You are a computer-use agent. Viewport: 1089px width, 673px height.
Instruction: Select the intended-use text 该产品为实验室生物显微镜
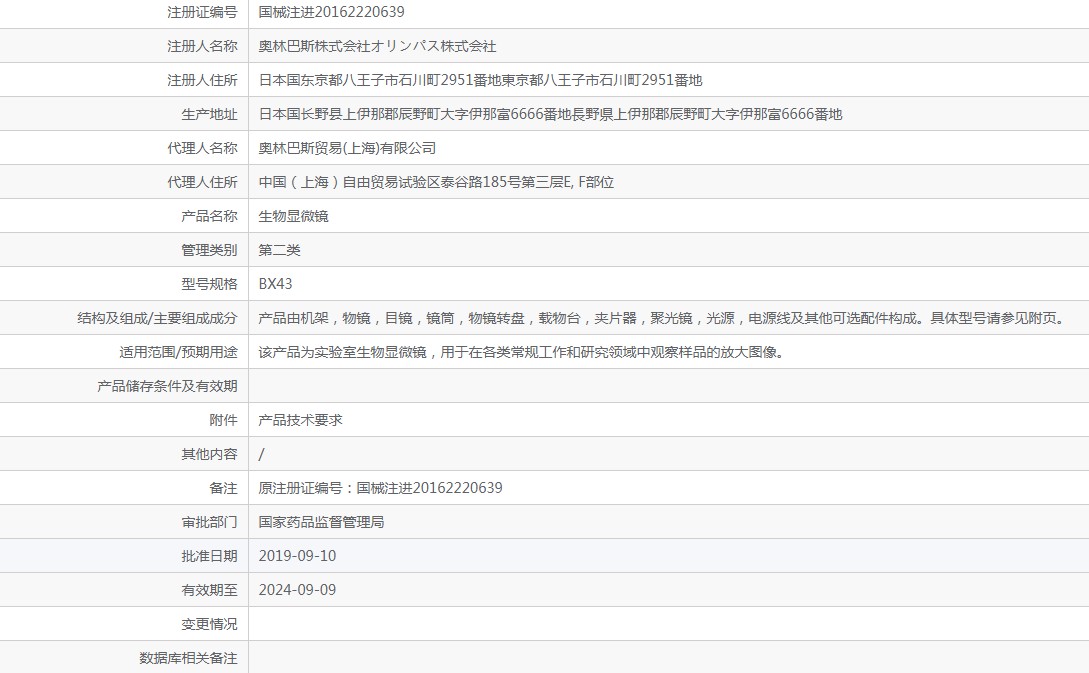[522, 352]
